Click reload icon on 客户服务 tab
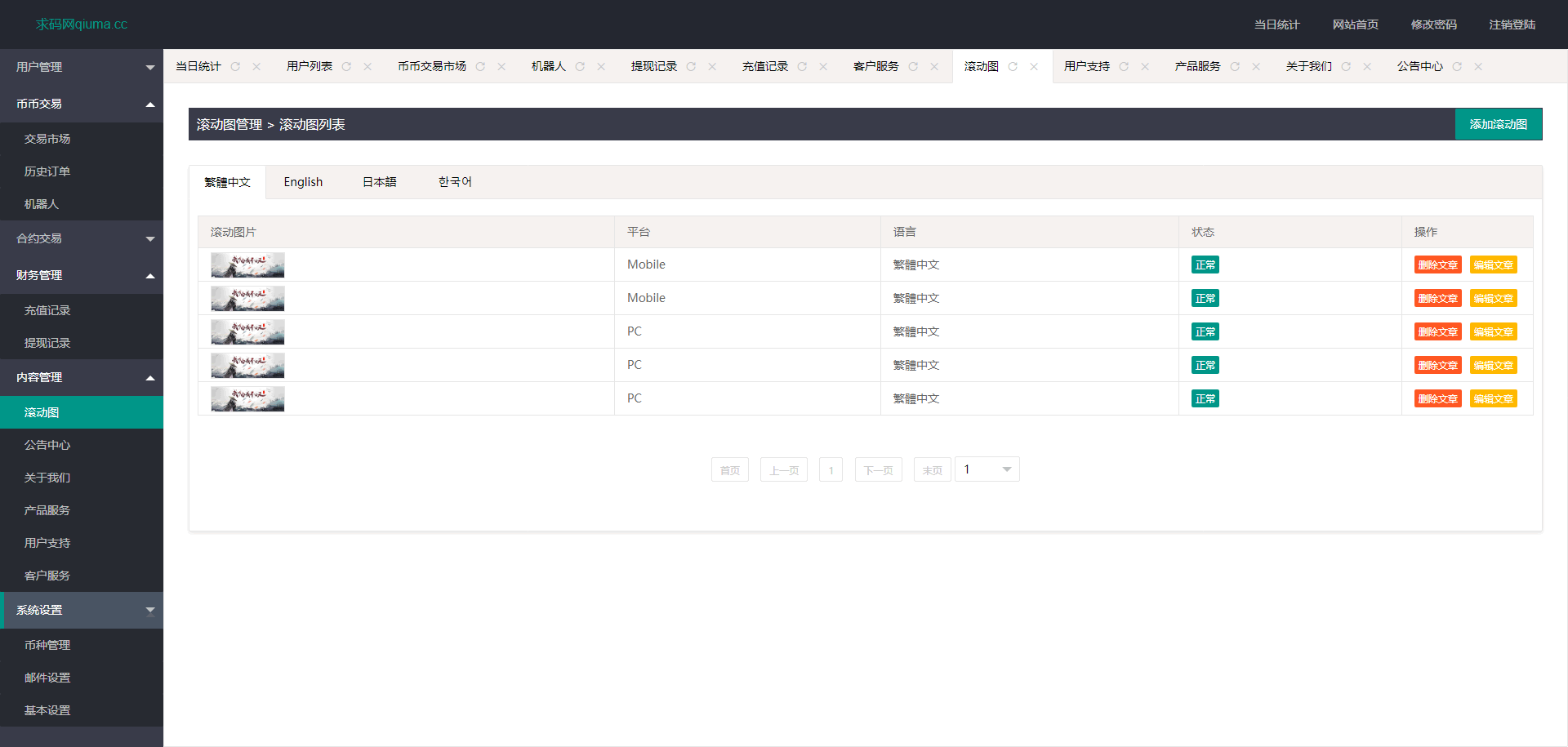This screenshot has height=747, width=1568. tap(913, 67)
